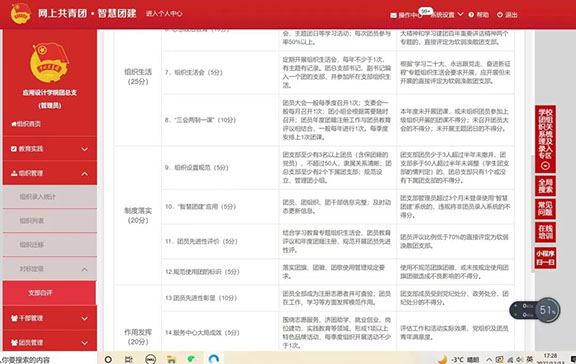This screenshot has width=576, height=364.
Task: Collapse the 组织管理 sidebar section
Action: (50, 173)
